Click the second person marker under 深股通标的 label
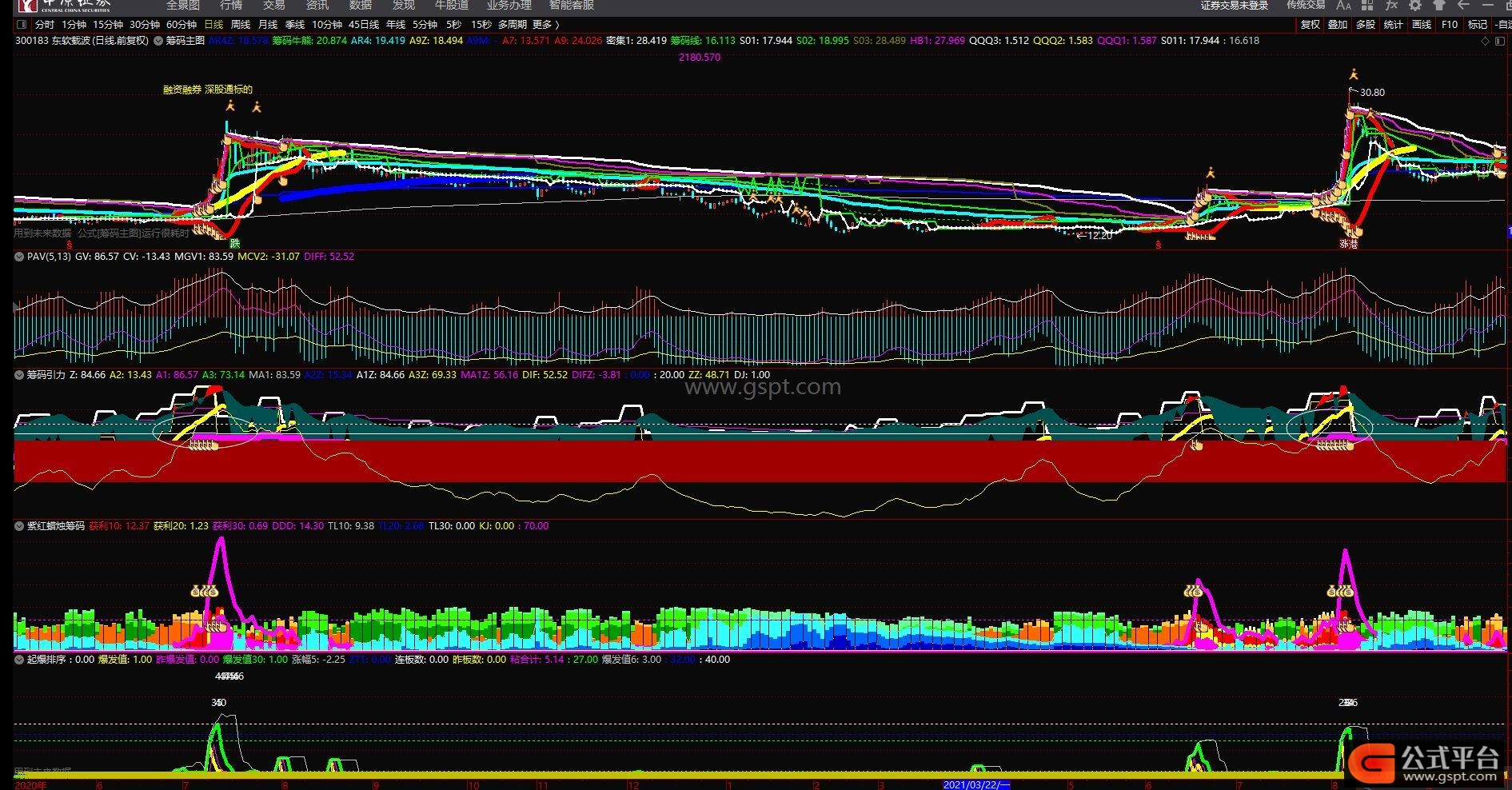 [257, 106]
